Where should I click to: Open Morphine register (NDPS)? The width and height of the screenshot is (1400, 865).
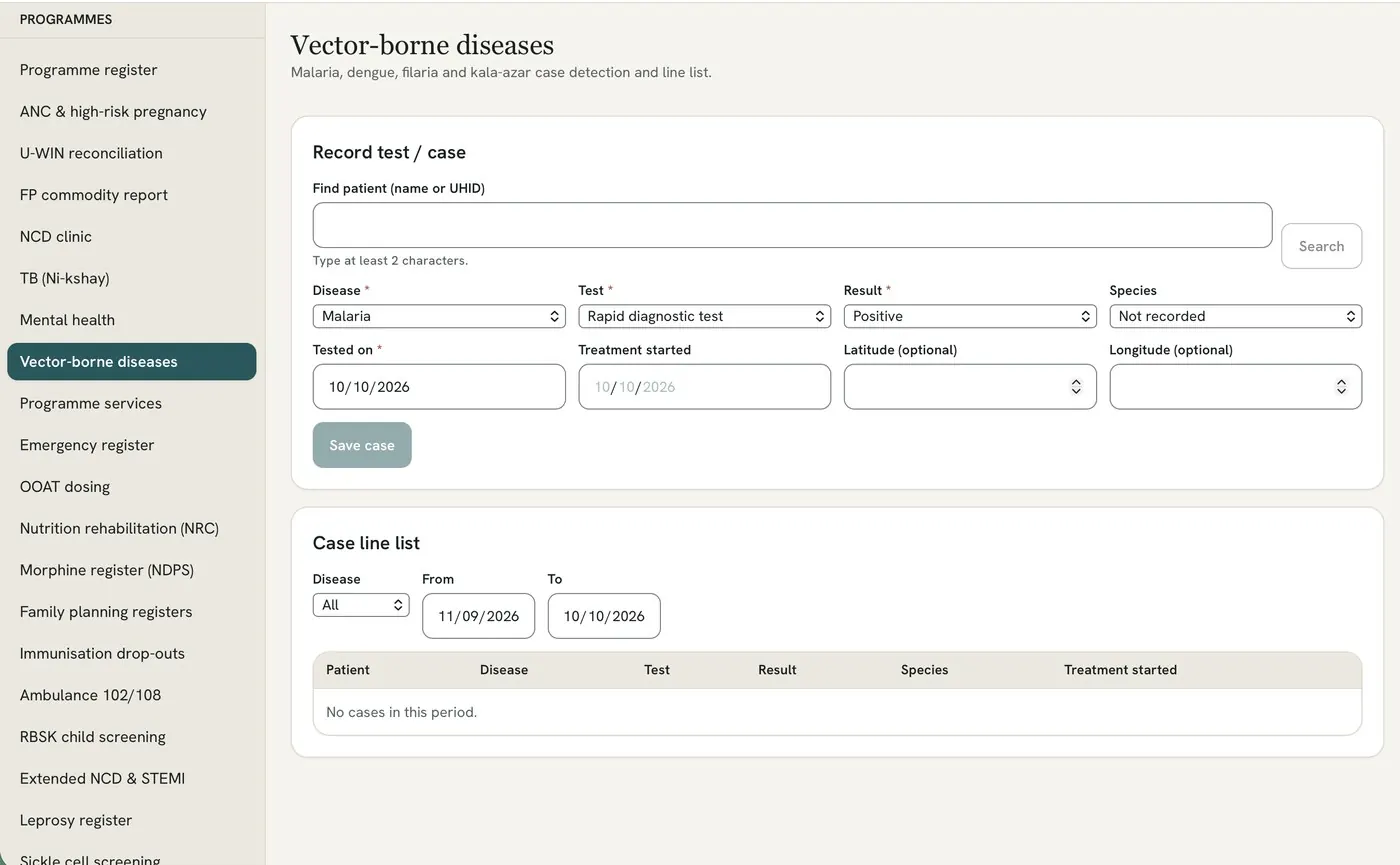pyautogui.click(x=131, y=570)
